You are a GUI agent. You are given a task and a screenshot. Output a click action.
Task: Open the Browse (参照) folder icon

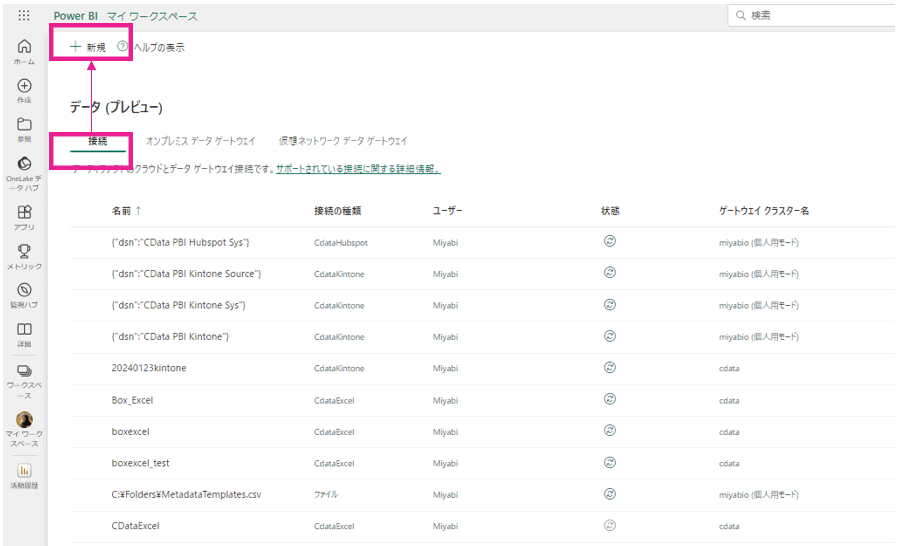pyautogui.click(x=24, y=129)
